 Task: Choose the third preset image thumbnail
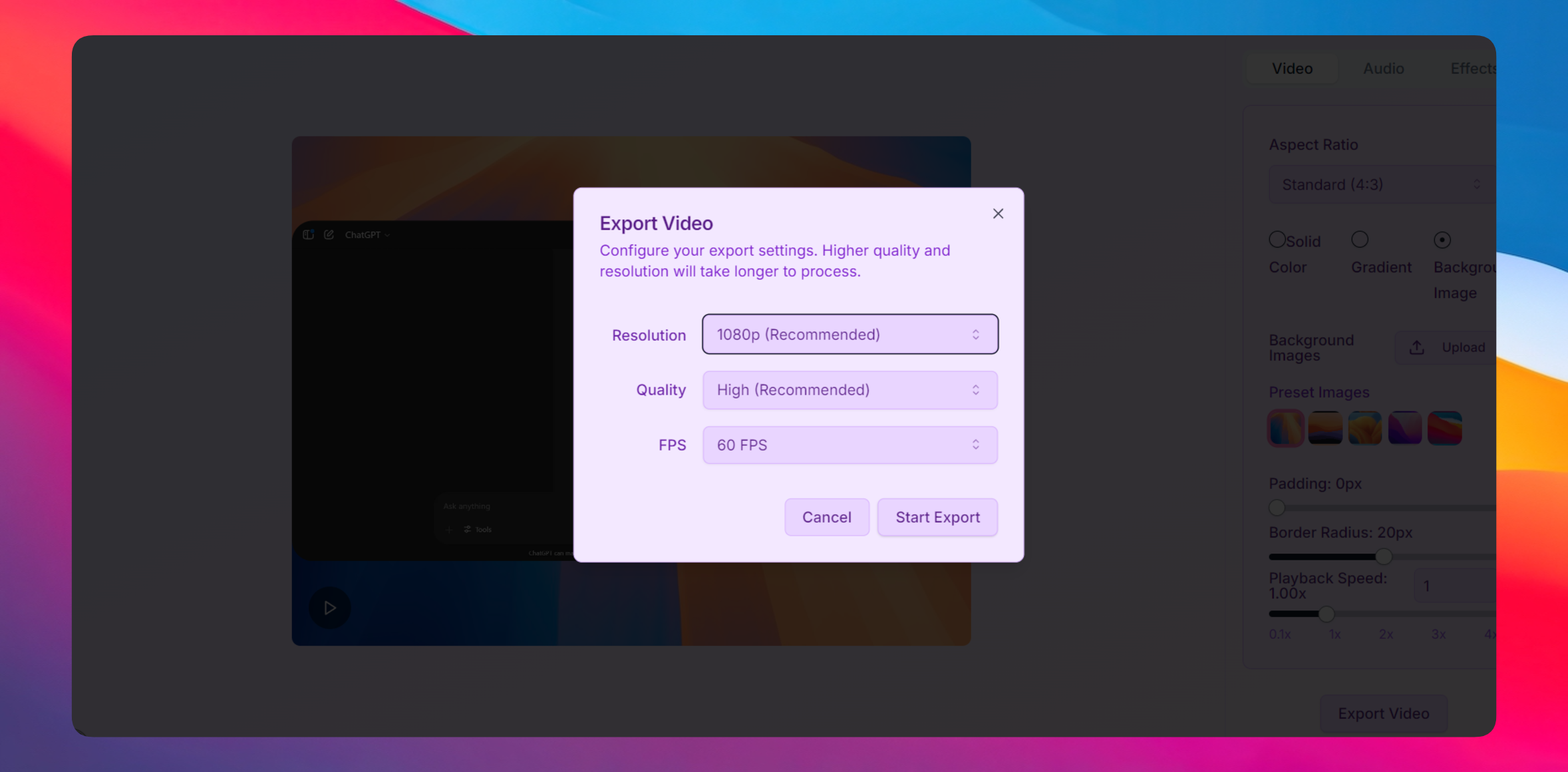(1365, 428)
